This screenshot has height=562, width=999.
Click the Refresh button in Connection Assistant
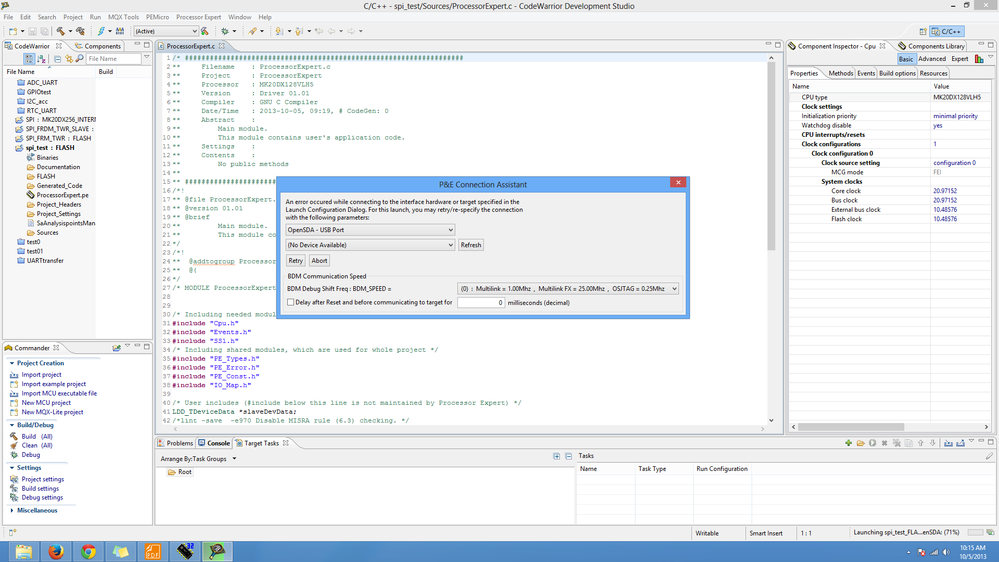tap(471, 245)
